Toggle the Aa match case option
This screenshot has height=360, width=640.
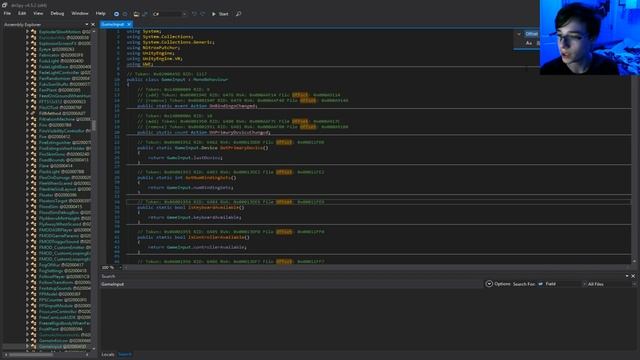click(x=529, y=43)
